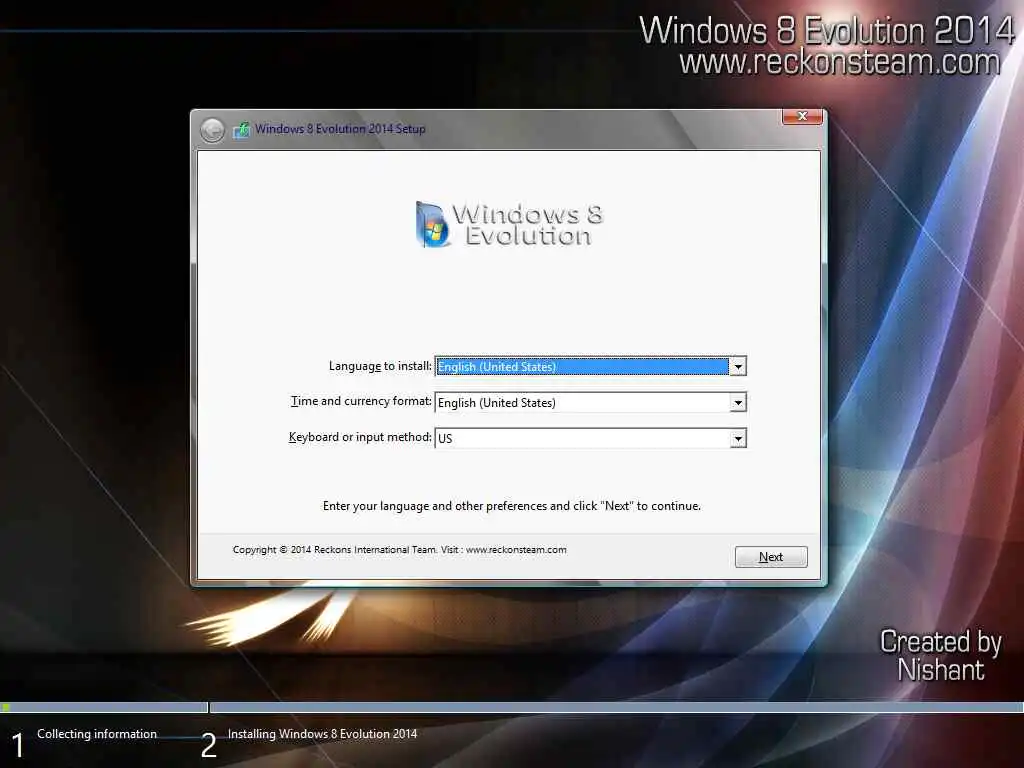
Task: Click the installation progress bar at the bottom
Action: [512, 707]
